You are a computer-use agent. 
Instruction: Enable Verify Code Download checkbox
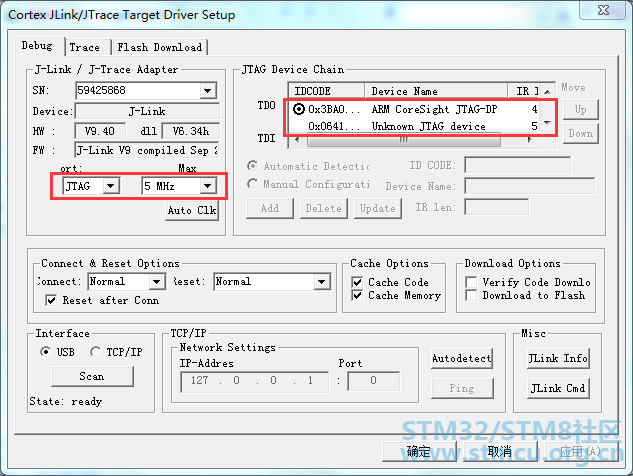pyautogui.click(x=472, y=283)
